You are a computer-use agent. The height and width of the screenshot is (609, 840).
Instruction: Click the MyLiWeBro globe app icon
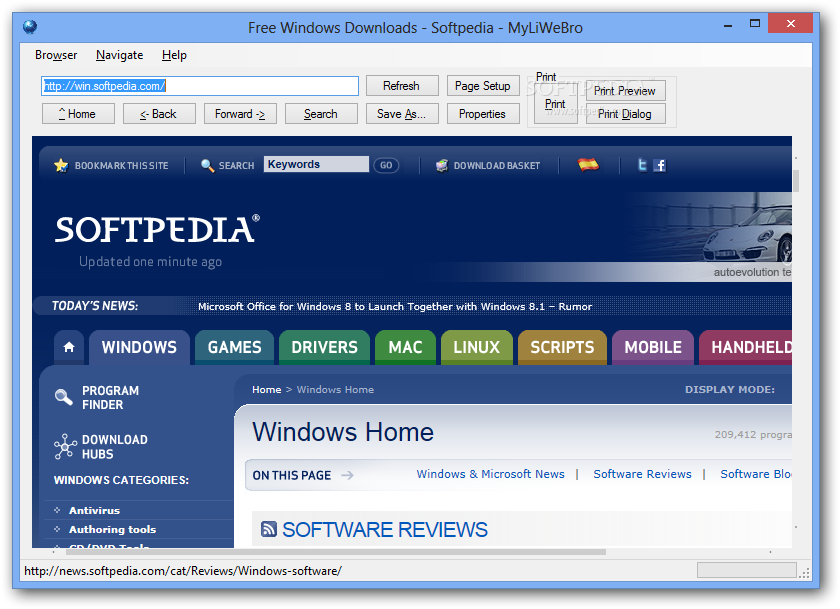tap(30, 26)
